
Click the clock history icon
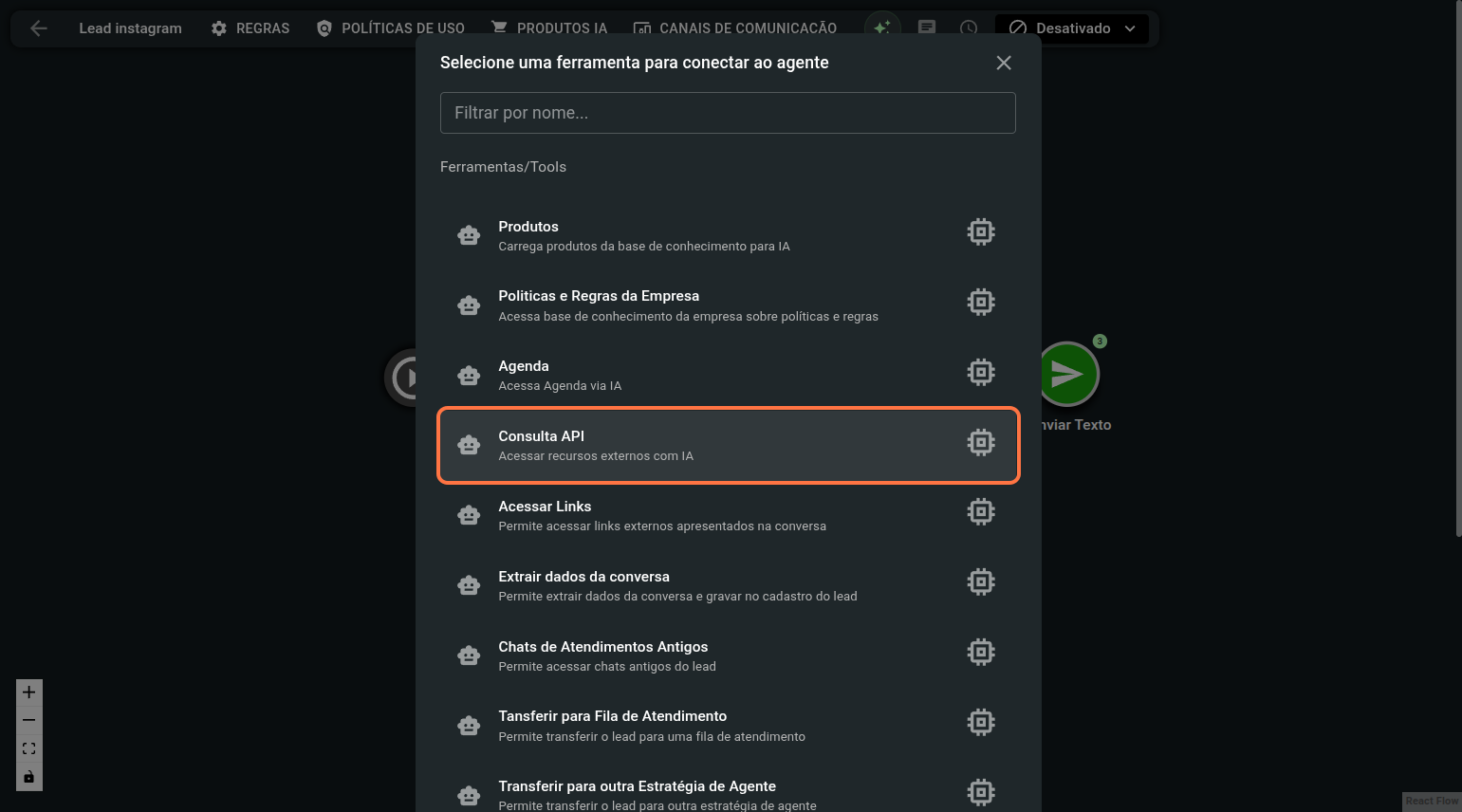[969, 28]
